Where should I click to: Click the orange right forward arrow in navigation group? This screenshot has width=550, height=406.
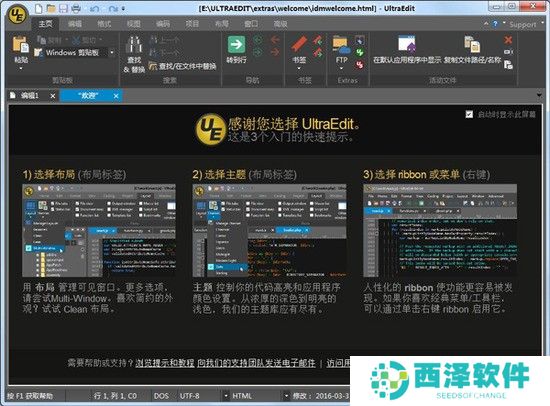pyautogui.click(x=275, y=52)
